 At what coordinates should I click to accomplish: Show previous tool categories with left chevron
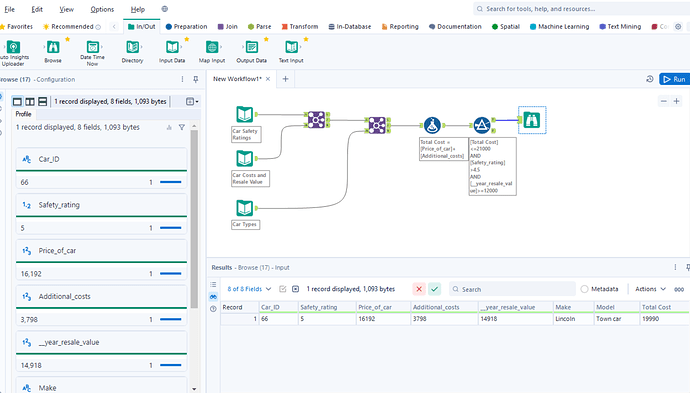click(114, 26)
